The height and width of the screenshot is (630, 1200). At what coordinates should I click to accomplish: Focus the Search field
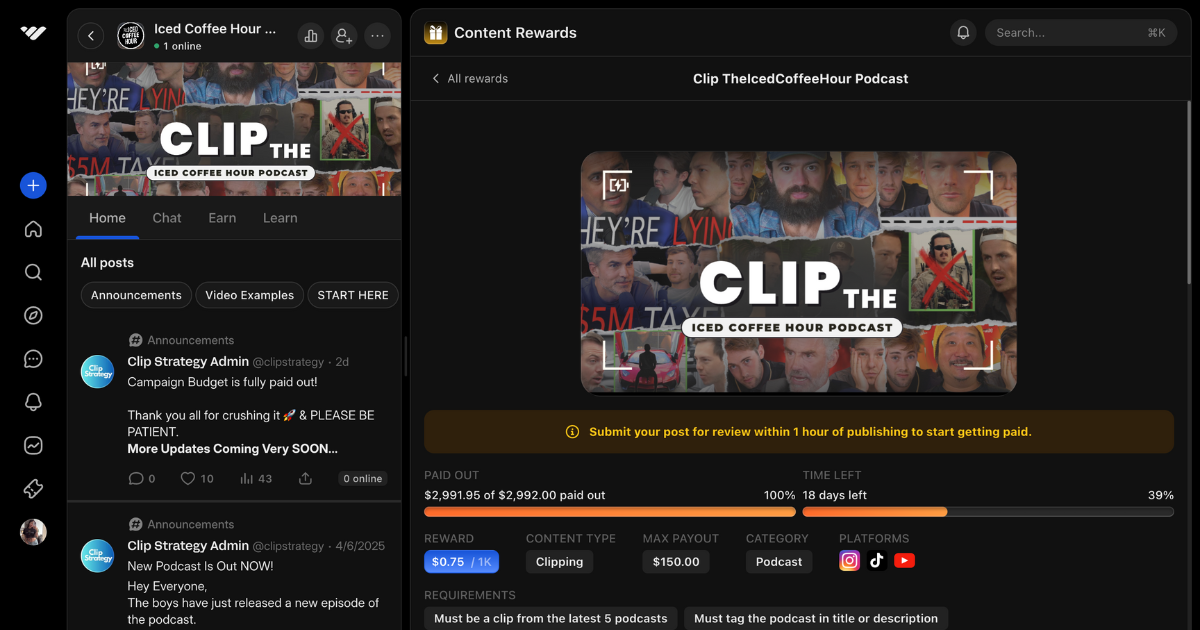point(1081,33)
